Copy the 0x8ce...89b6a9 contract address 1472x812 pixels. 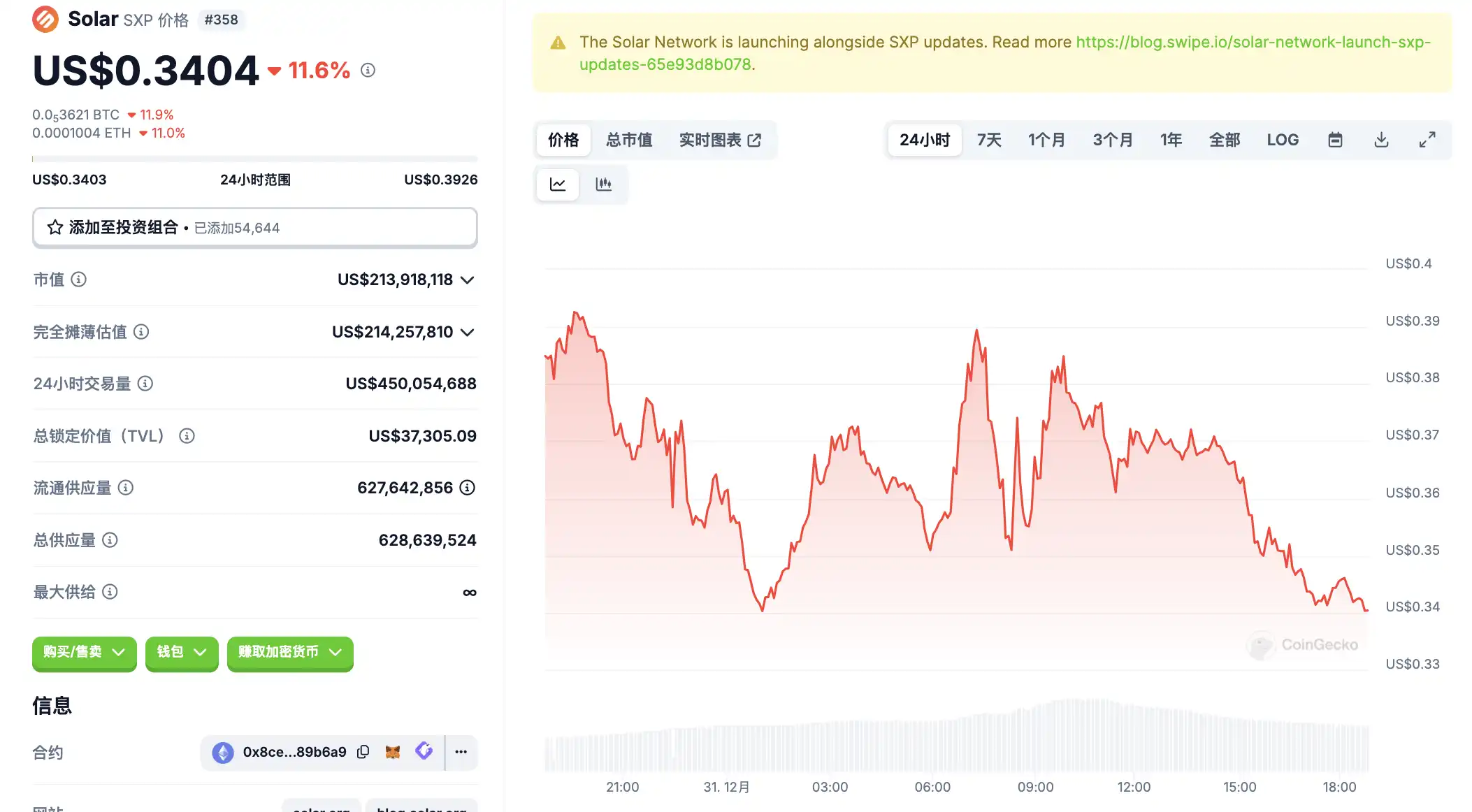point(363,752)
